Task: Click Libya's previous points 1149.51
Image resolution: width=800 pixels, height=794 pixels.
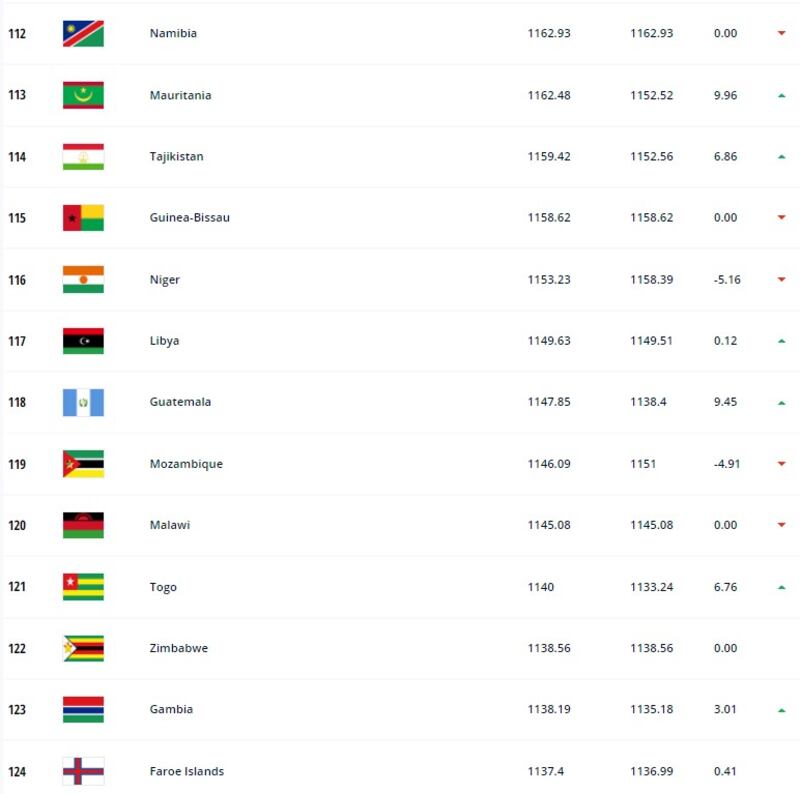Action: coord(652,341)
